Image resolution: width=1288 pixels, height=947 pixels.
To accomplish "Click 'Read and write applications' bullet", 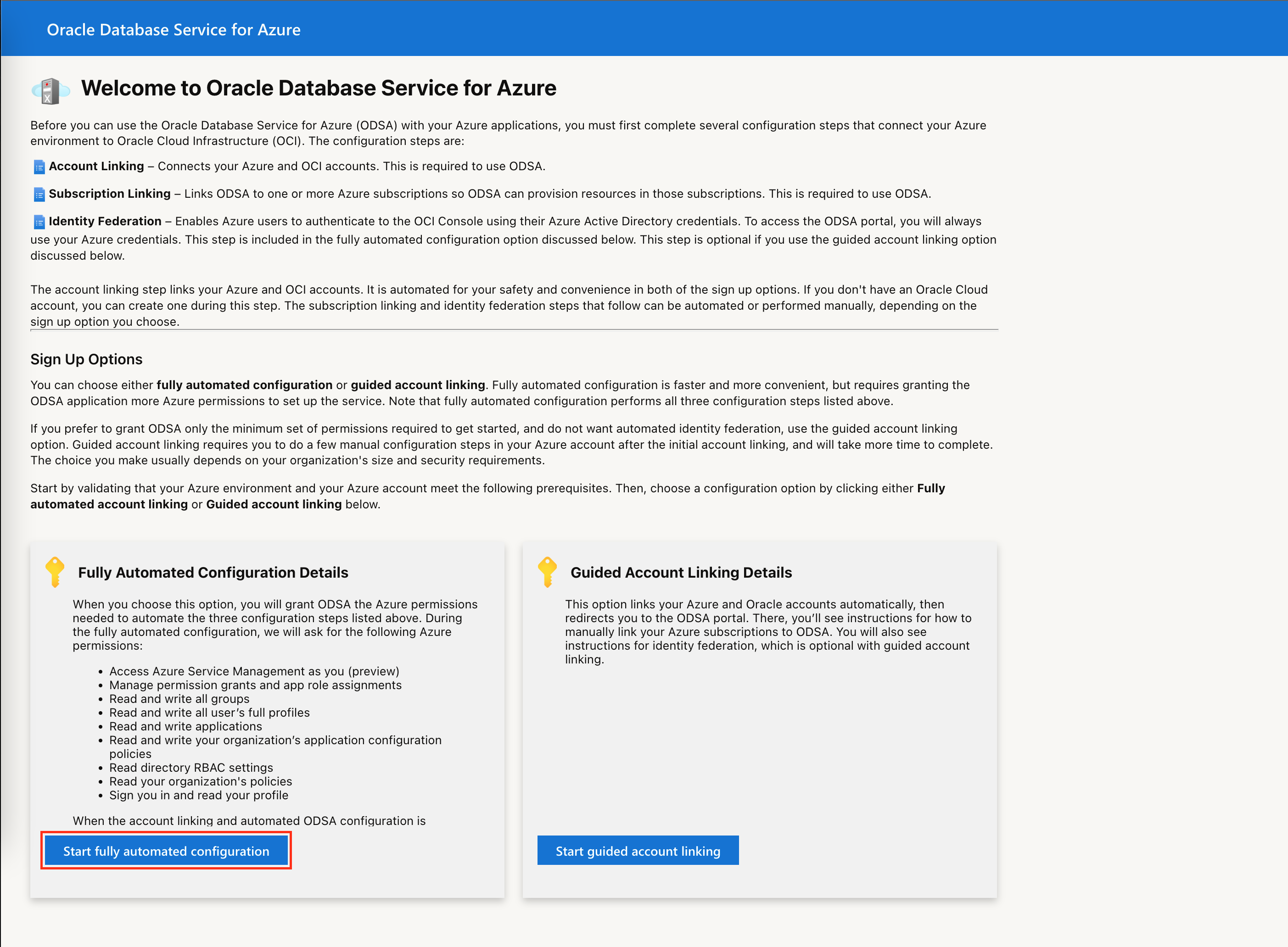I will click(186, 726).
